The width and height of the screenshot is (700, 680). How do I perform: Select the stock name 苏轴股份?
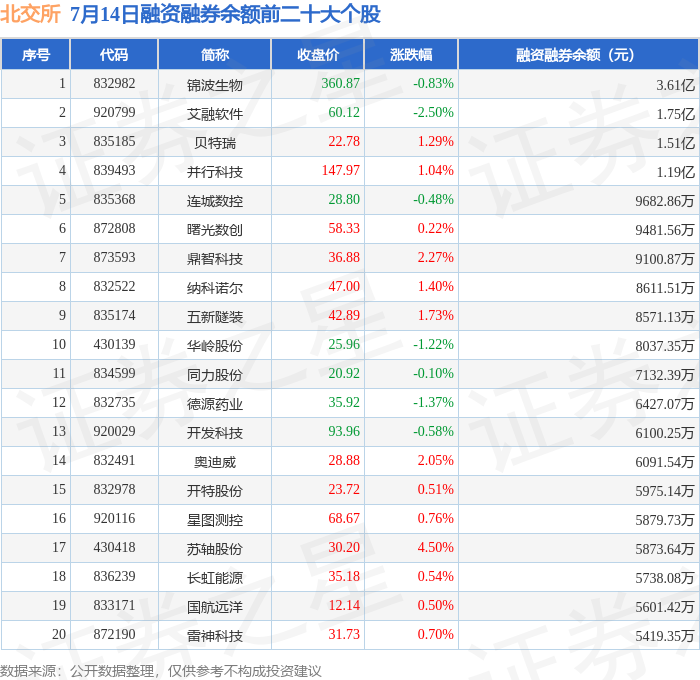(215, 549)
